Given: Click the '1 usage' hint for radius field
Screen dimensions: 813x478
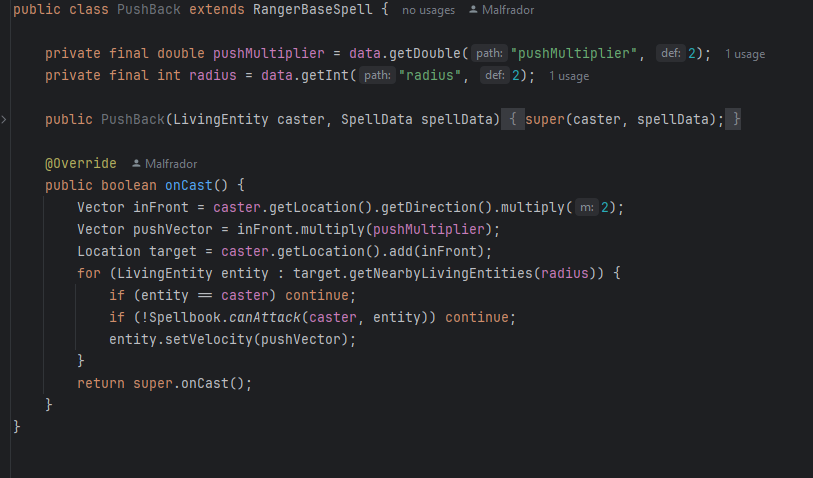Looking at the screenshot, I should pos(569,76).
